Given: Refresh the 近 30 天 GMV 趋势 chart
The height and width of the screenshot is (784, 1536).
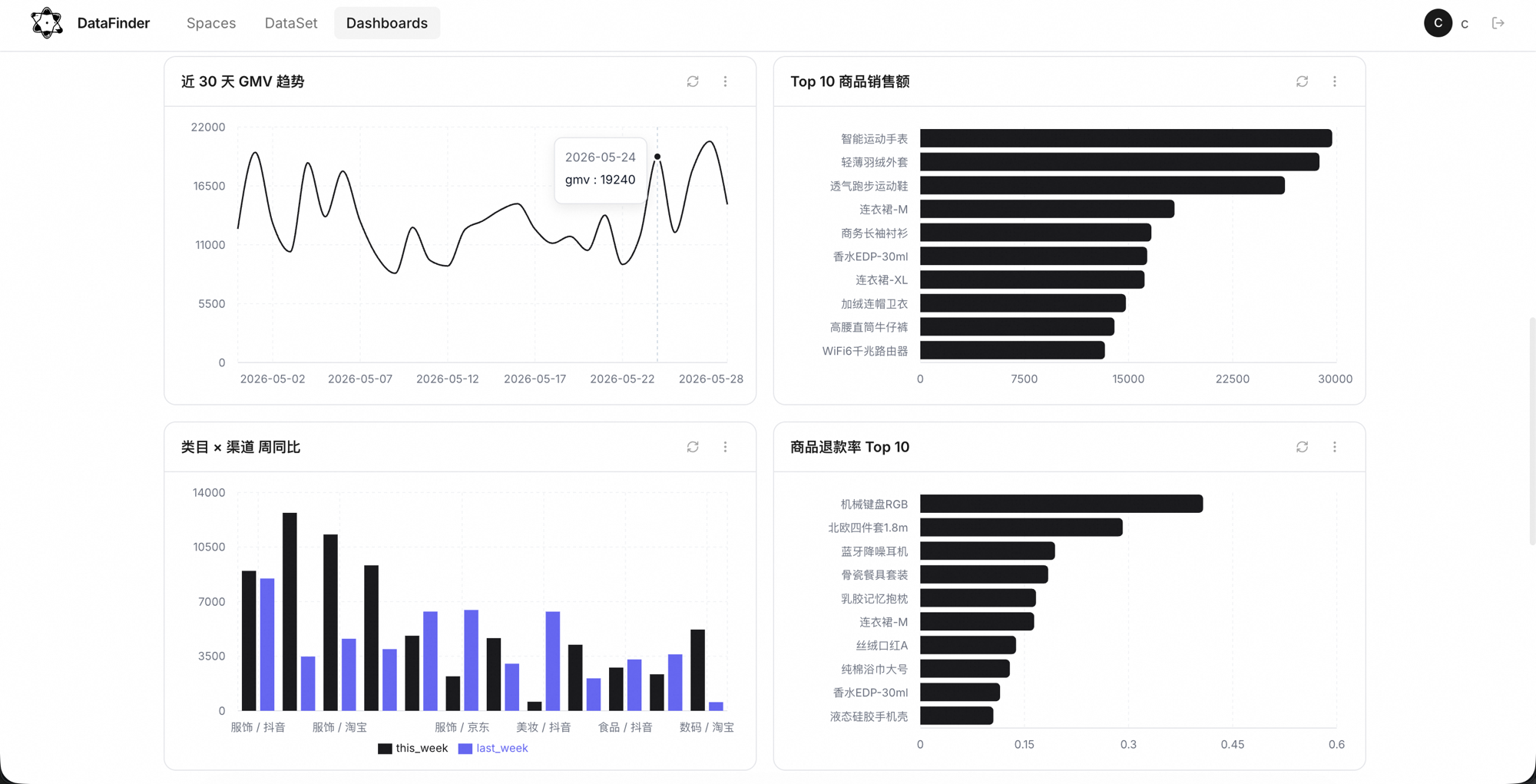Looking at the screenshot, I should click(x=693, y=81).
